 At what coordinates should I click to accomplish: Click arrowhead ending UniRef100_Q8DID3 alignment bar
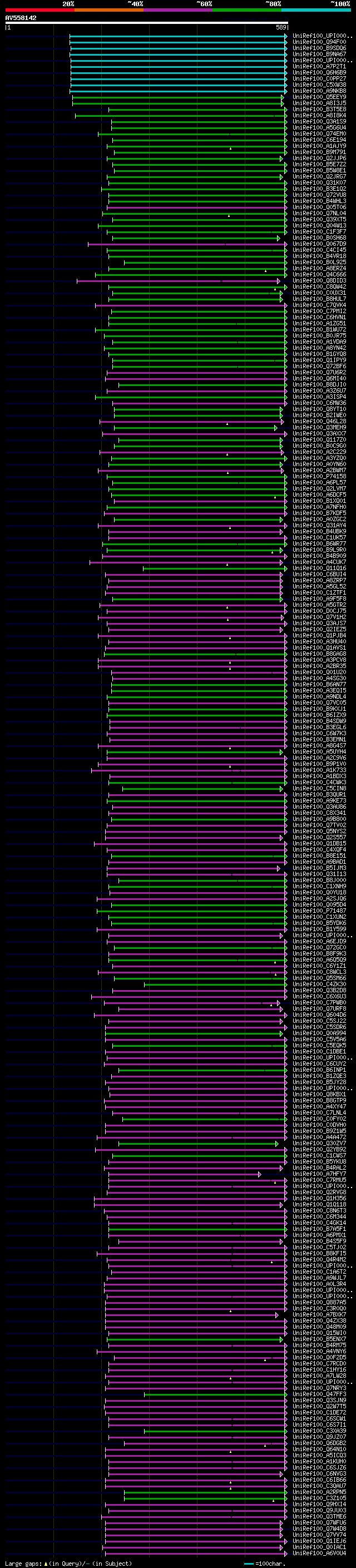pyautogui.click(x=279, y=280)
